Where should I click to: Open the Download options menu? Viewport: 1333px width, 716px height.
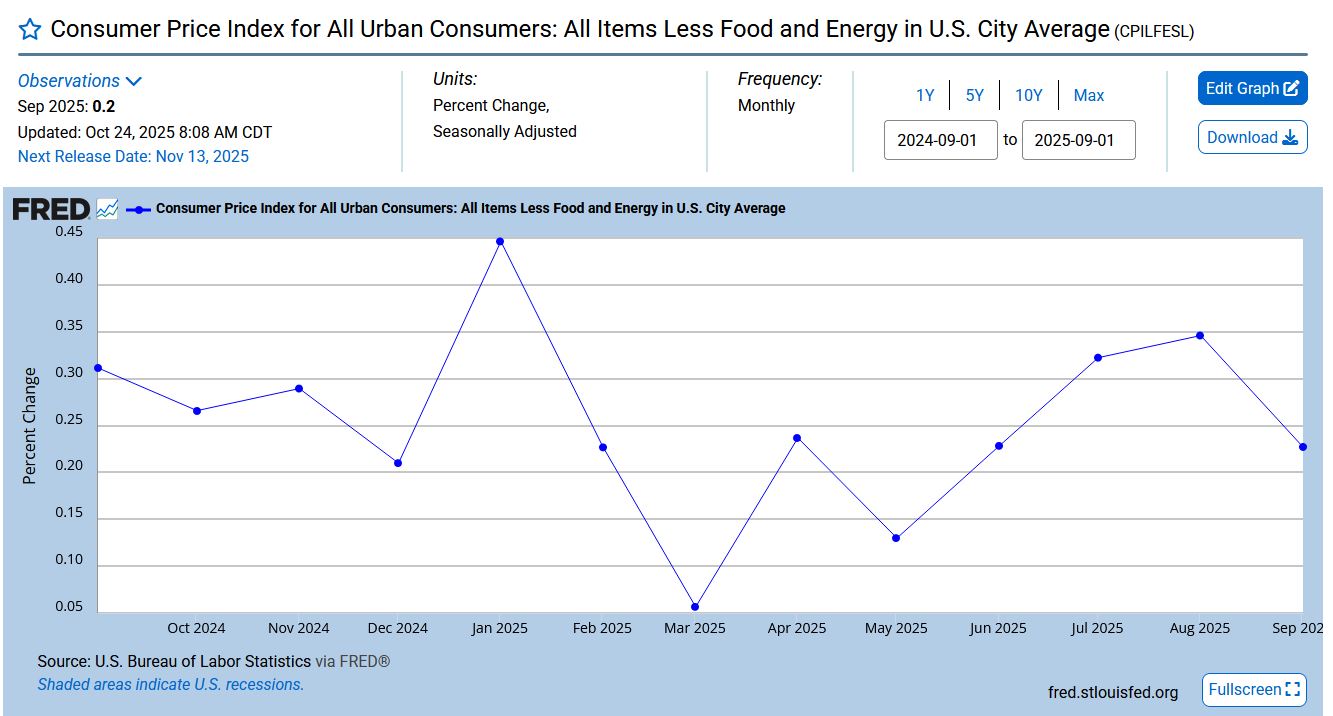point(1252,138)
